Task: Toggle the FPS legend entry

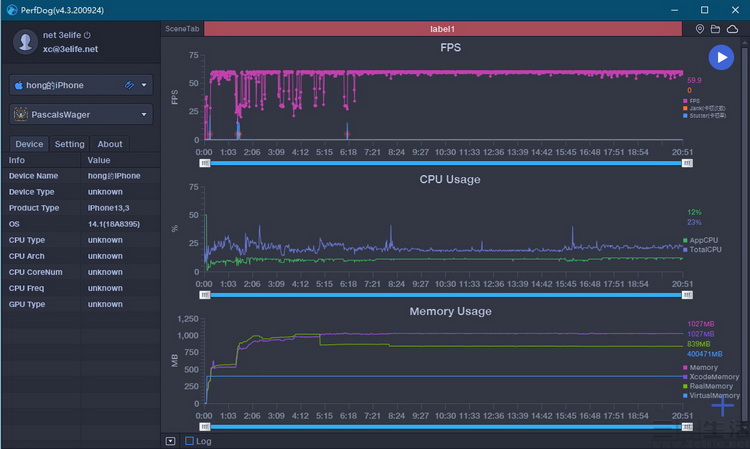Action: point(691,101)
